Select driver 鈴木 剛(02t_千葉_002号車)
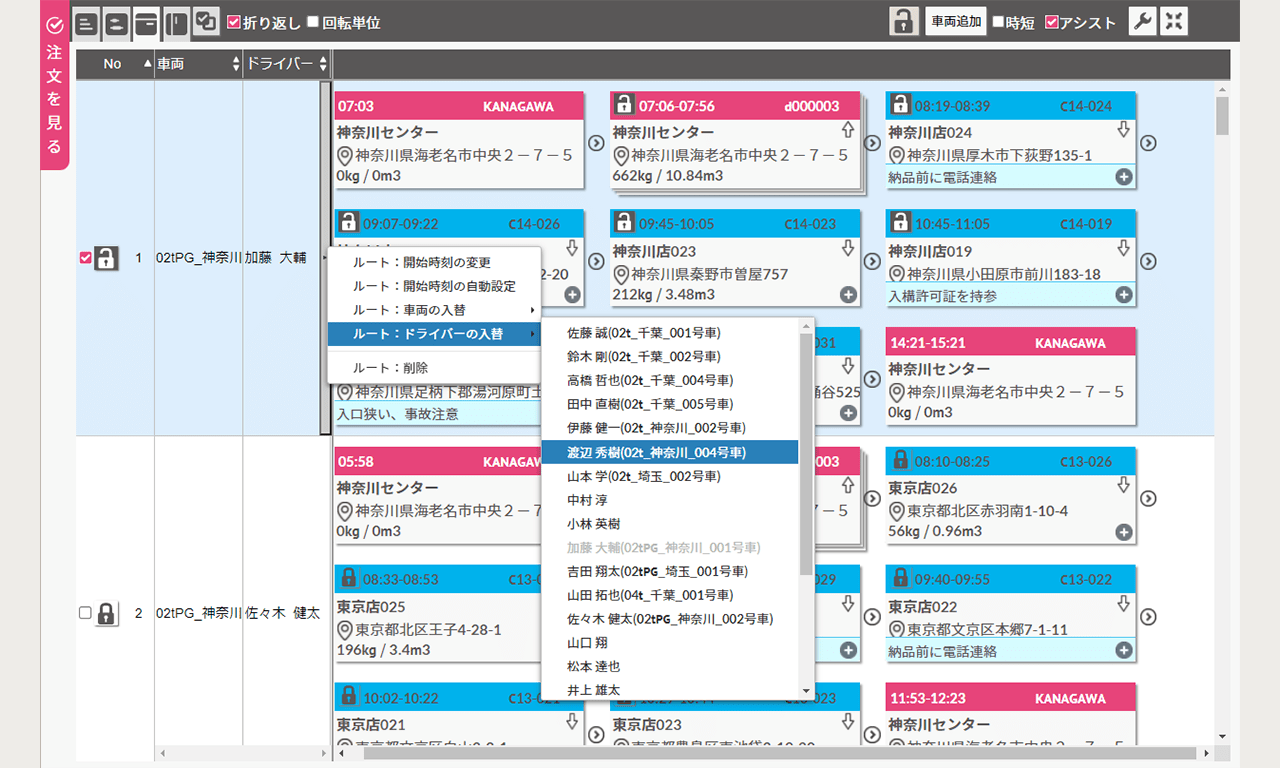Screen dimensions: 1280x768 pos(669,357)
